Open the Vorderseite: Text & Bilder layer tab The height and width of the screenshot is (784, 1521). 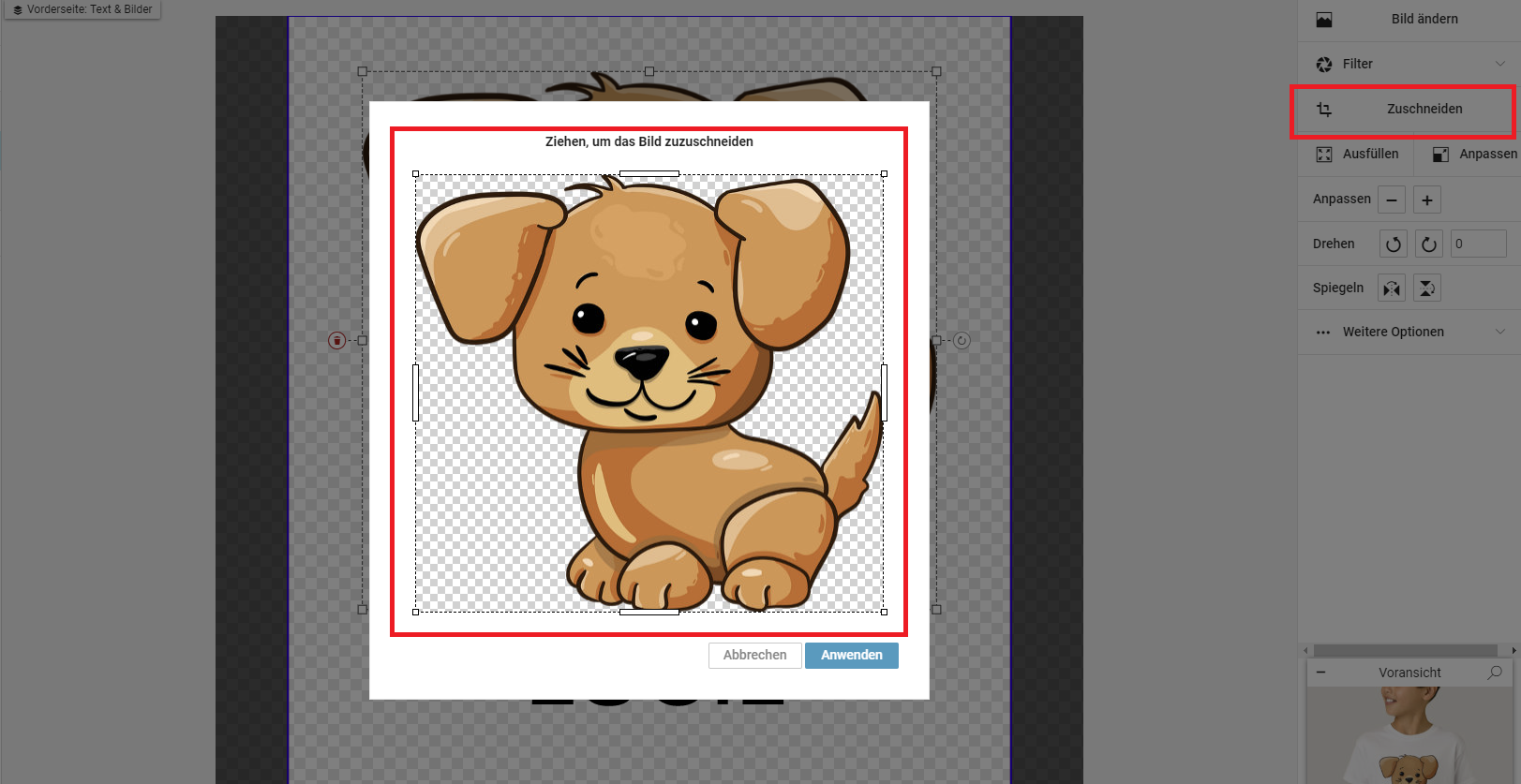(x=82, y=9)
